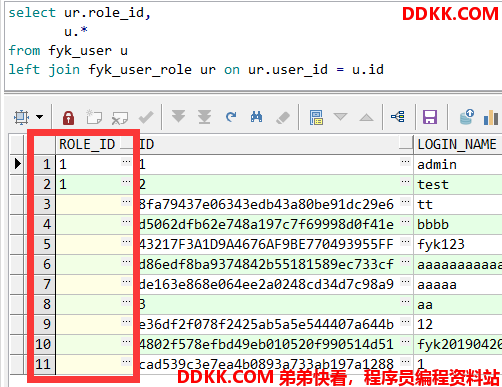This screenshot has width=502, height=387.
Task: Click the delete record icon
Action: [x=120, y=118]
